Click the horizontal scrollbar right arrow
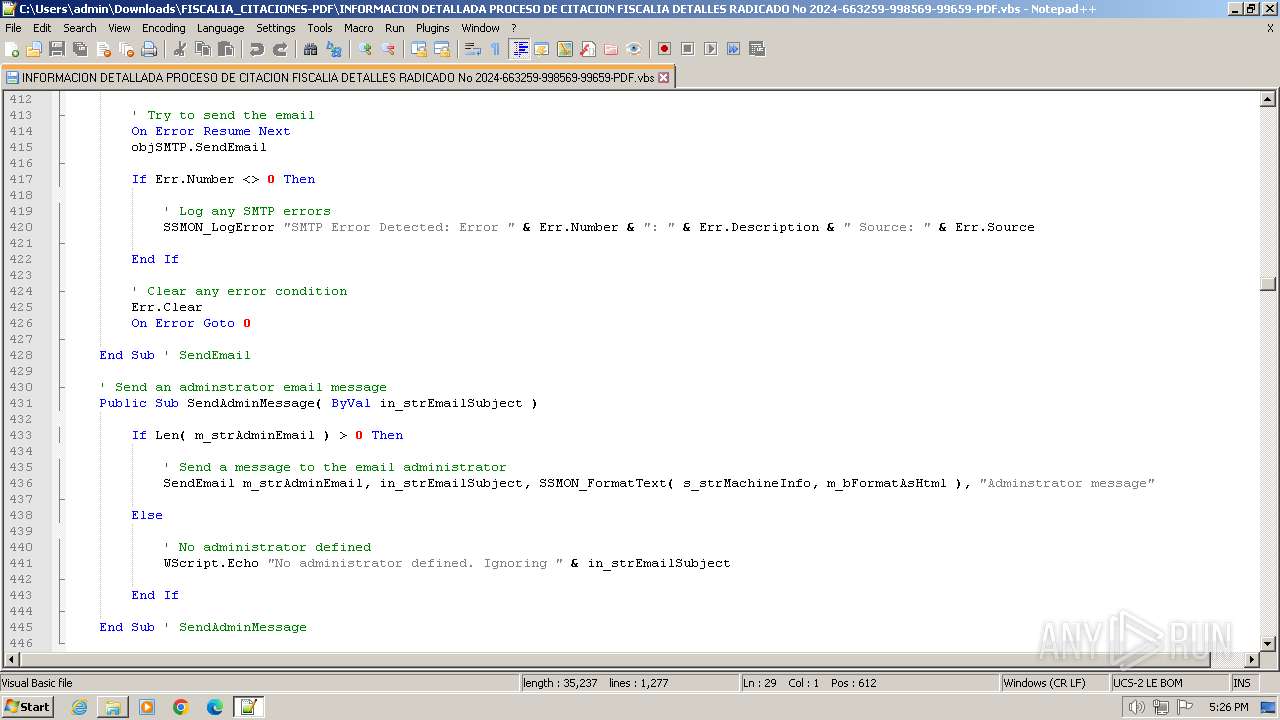Image resolution: width=1280 pixels, height=720 pixels. pos(1251,659)
